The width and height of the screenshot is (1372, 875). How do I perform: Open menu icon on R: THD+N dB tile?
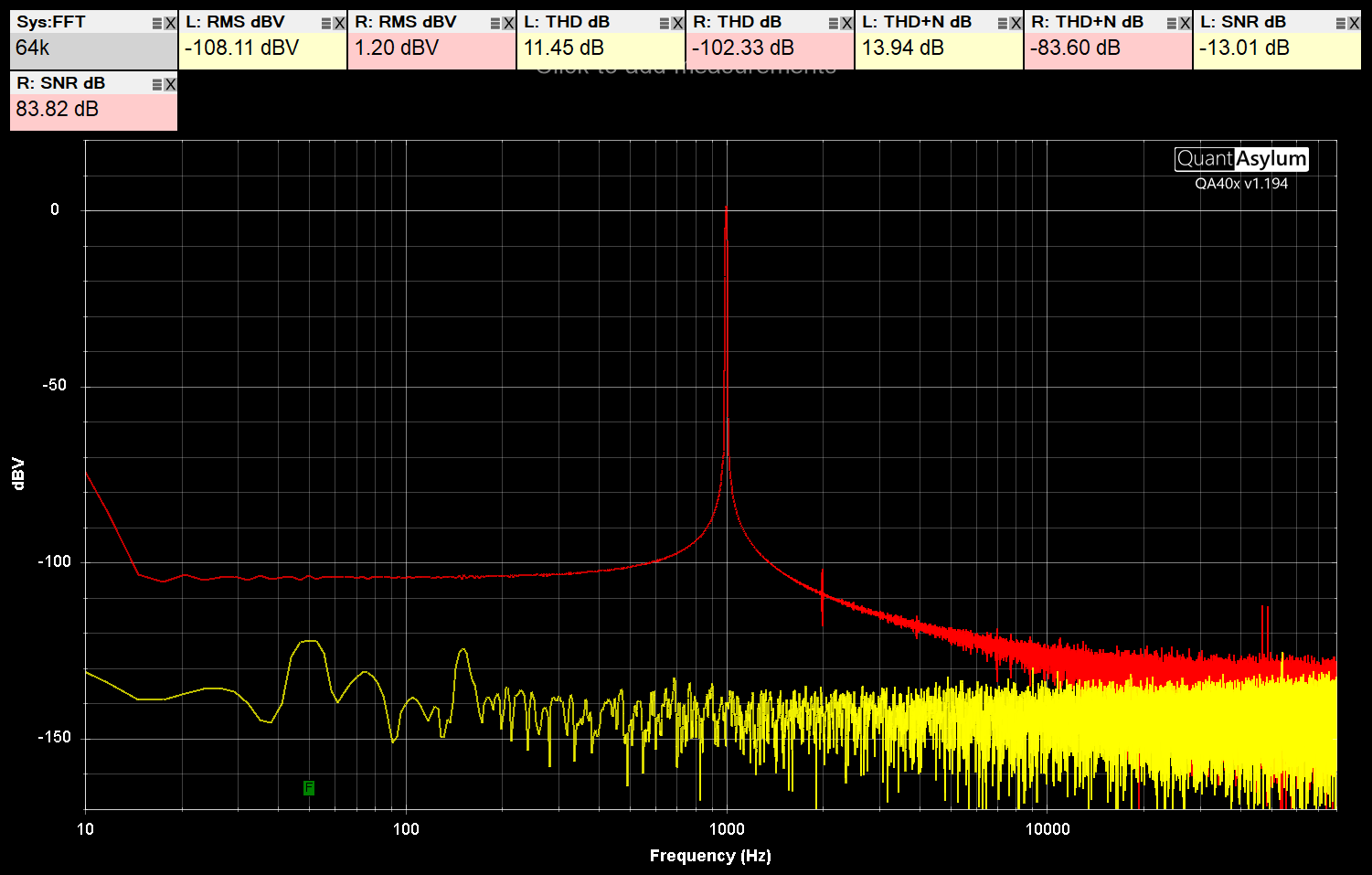tap(1172, 23)
